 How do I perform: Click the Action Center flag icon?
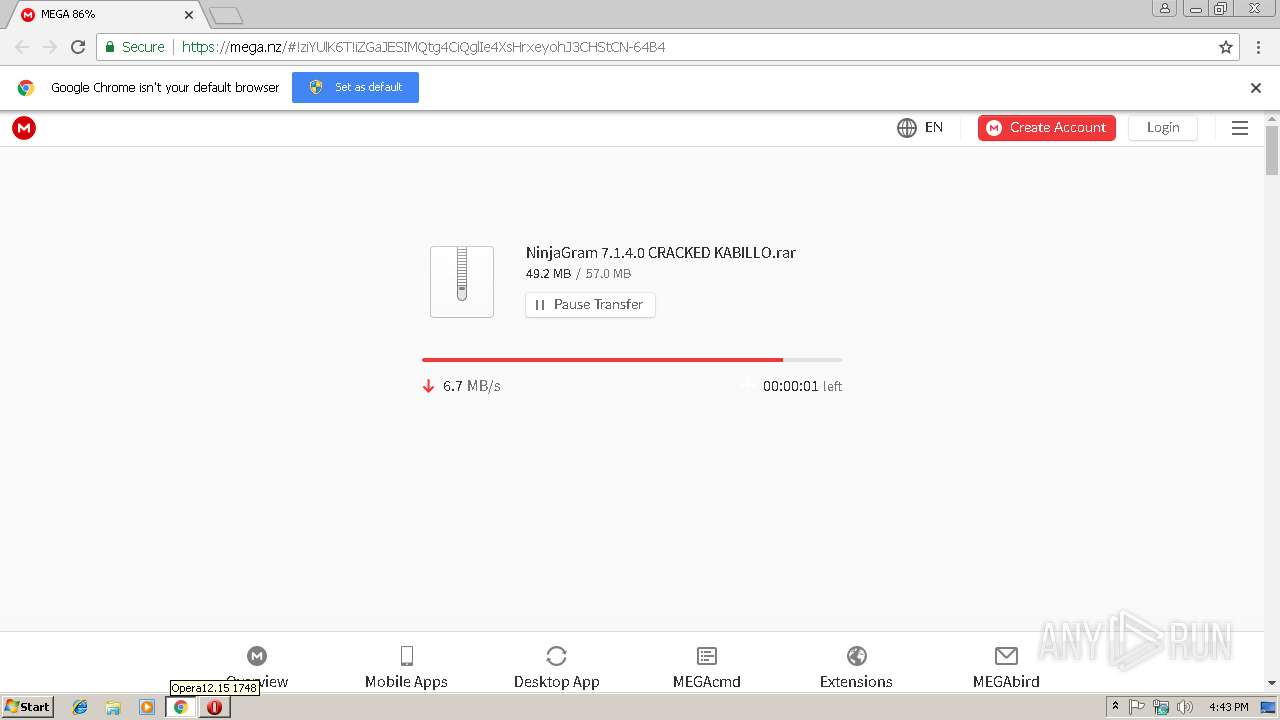(1137, 707)
